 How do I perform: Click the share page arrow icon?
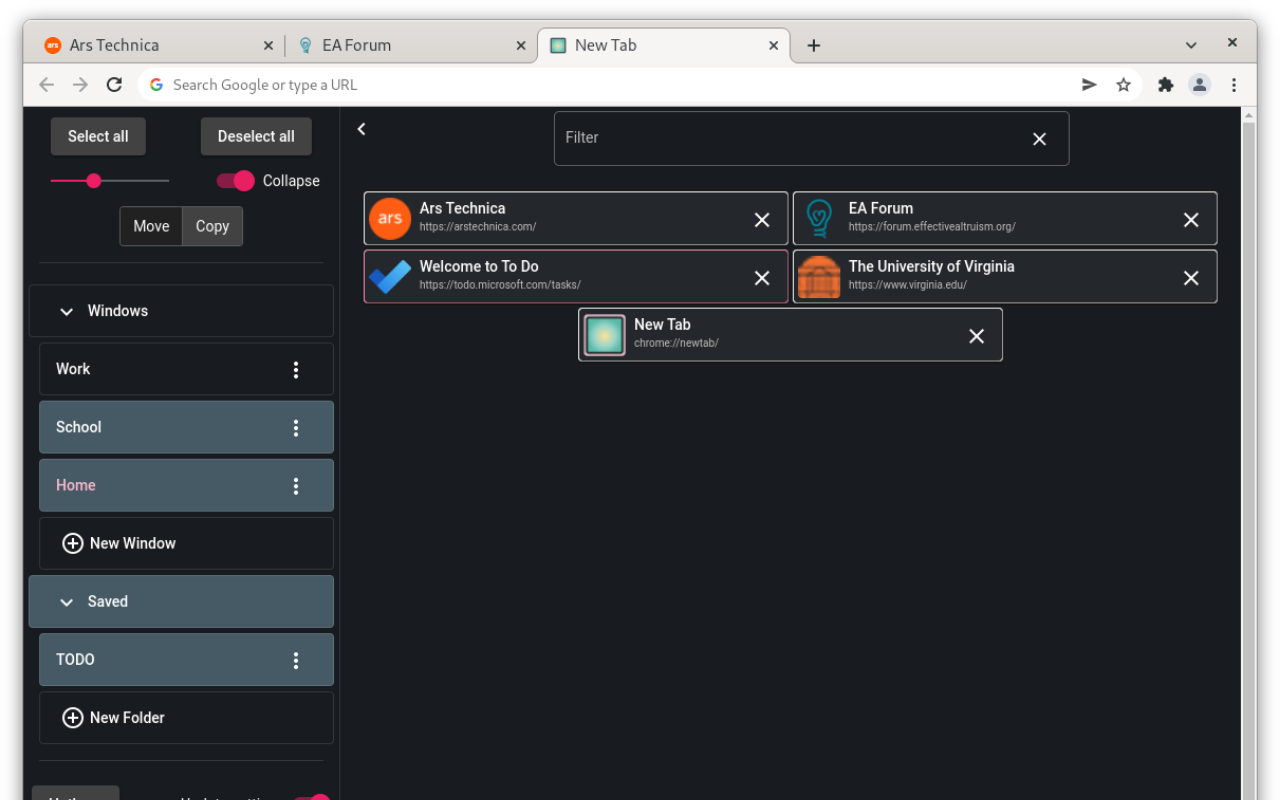(1090, 85)
